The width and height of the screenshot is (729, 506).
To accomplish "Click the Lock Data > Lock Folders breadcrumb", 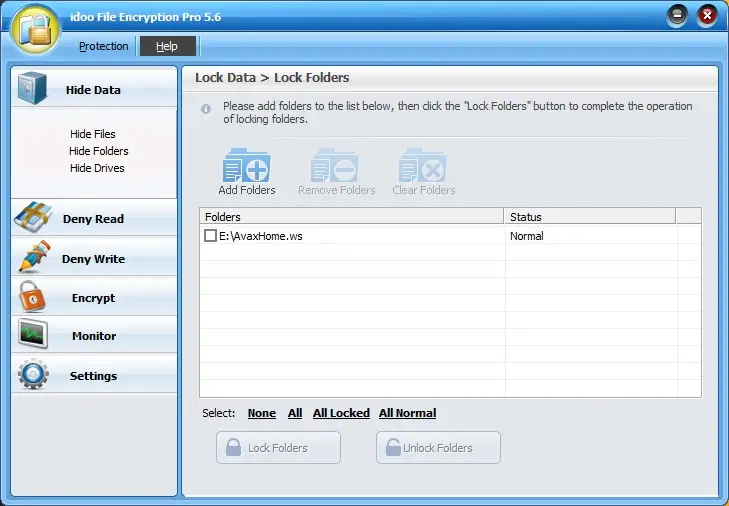I will [x=272, y=77].
